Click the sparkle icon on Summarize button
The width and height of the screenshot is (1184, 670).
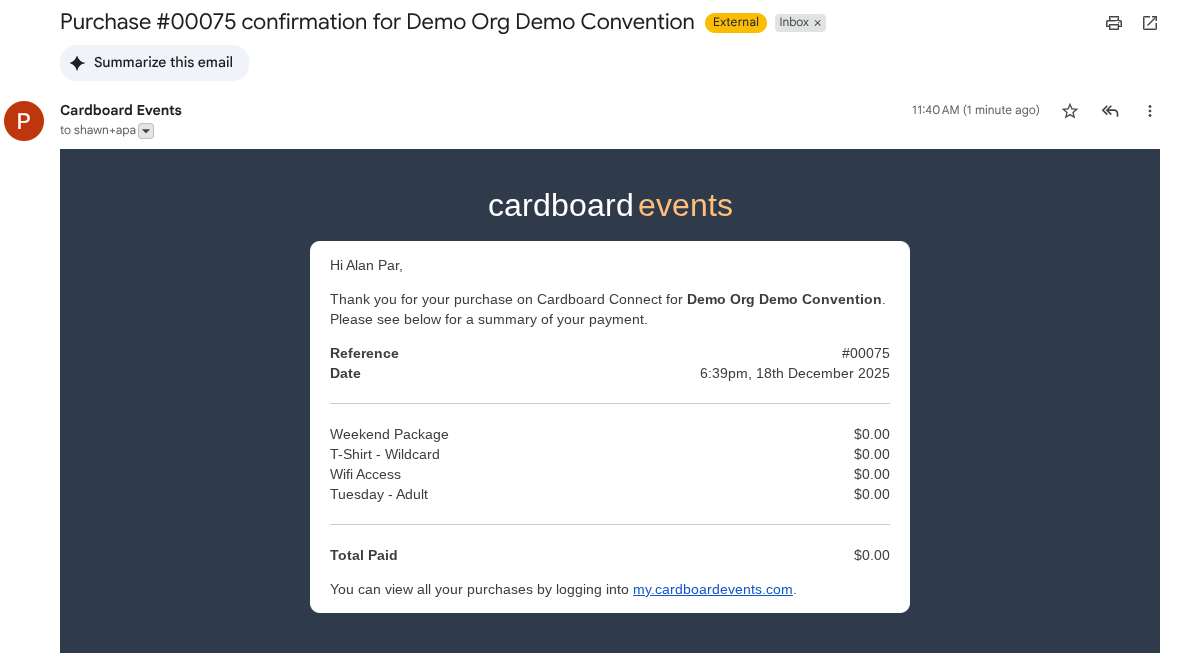[76, 62]
